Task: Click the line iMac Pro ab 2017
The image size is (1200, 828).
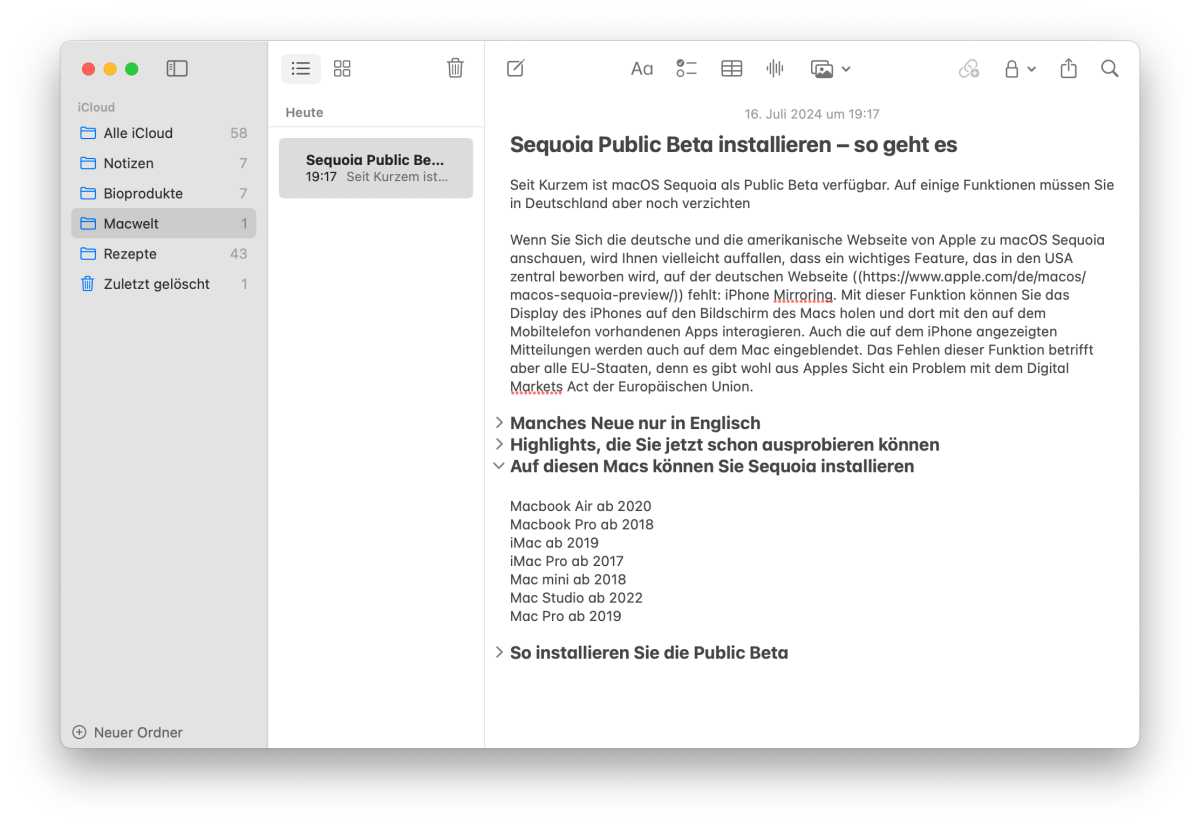Action: pos(566,561)
